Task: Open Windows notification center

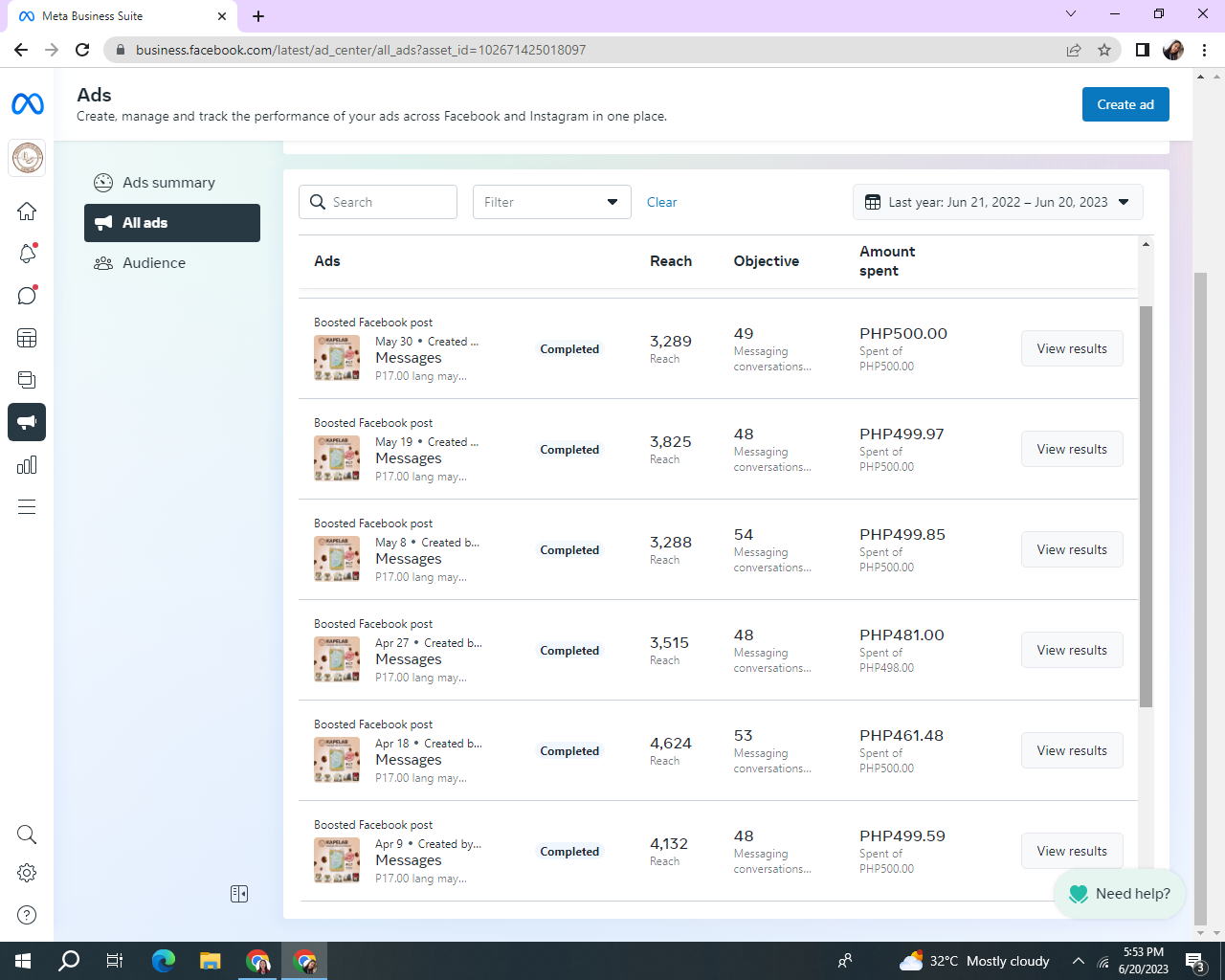Action: click(1196, 961)
